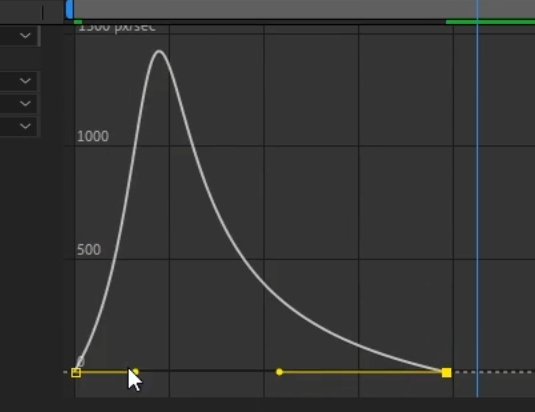Screen dimensions: 535x412
Task: Click the yellow handle line of end keyframe
Action: 362,372
